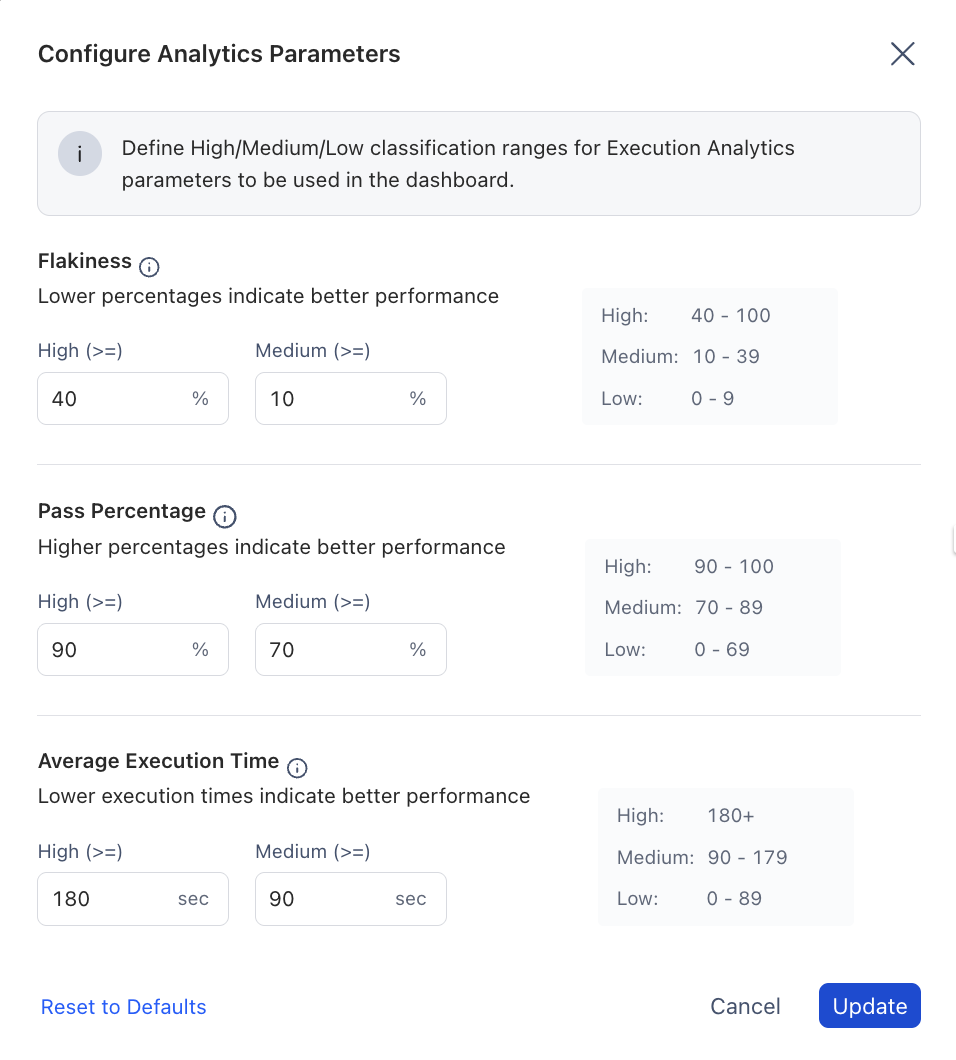Click the % suffix in Flakiness Medium field
The image size is (956, 1060).
418,399
